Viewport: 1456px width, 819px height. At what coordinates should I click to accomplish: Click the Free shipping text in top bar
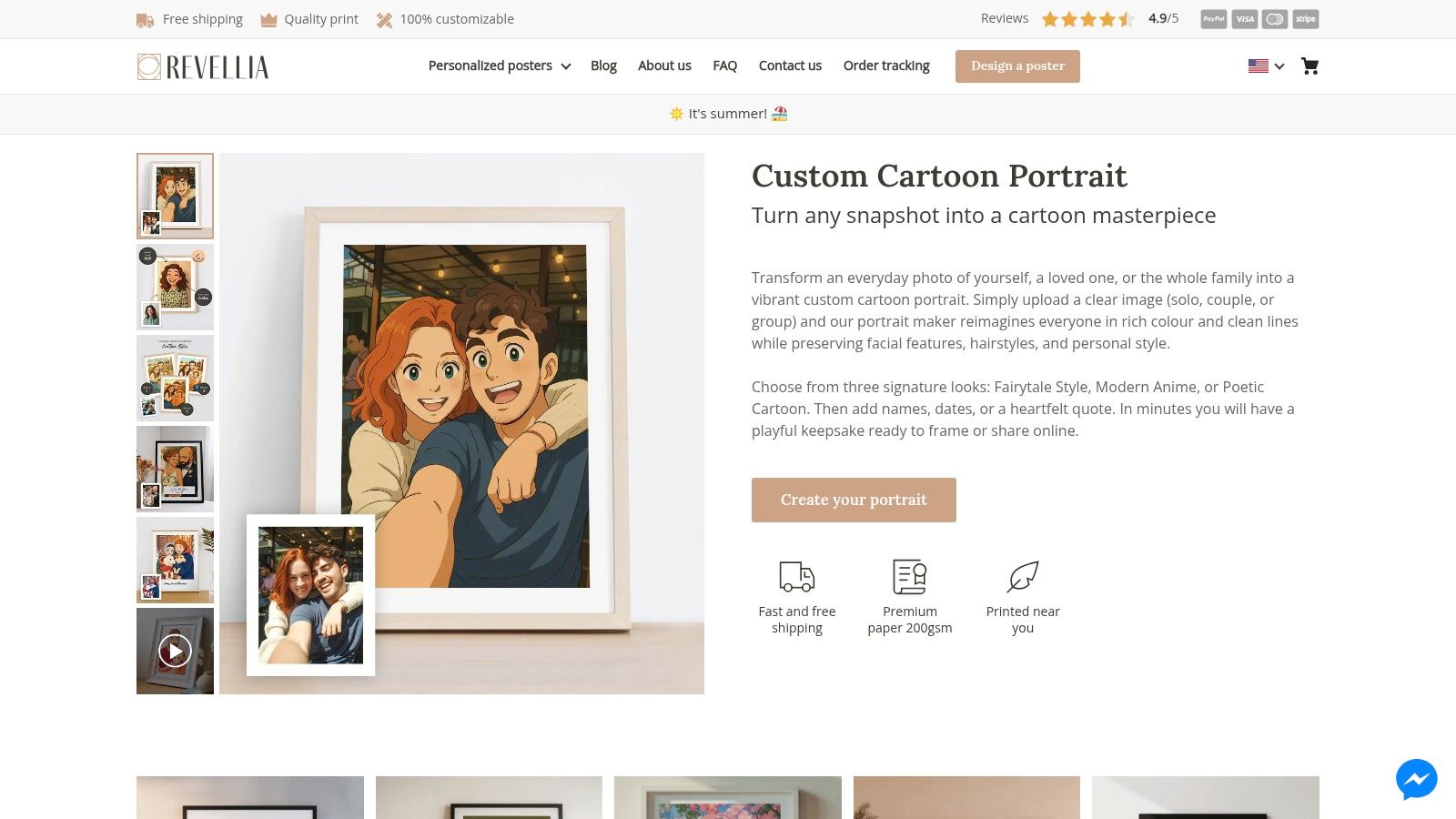[x=203, y=19]
